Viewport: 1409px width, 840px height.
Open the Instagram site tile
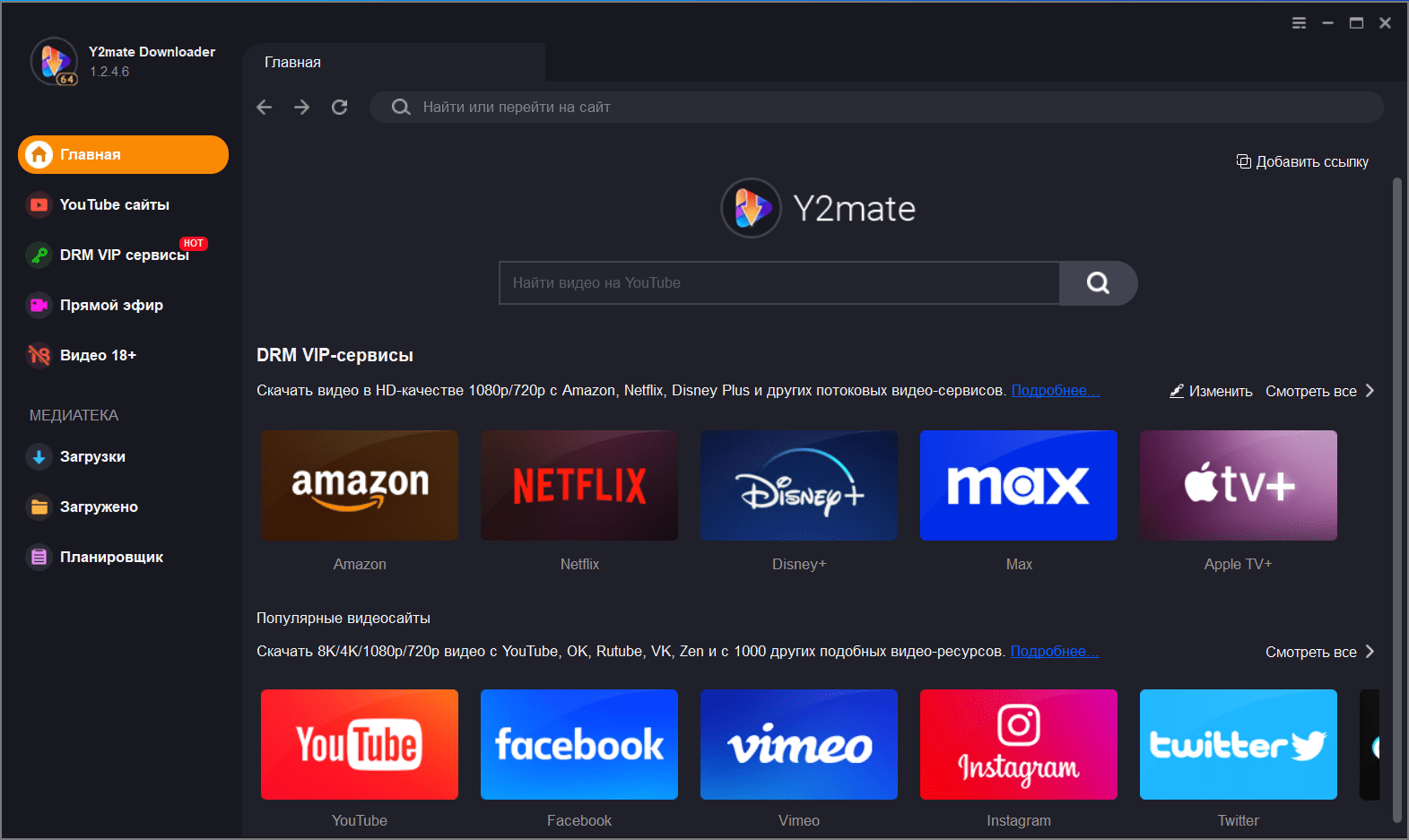coord(1019,745)
